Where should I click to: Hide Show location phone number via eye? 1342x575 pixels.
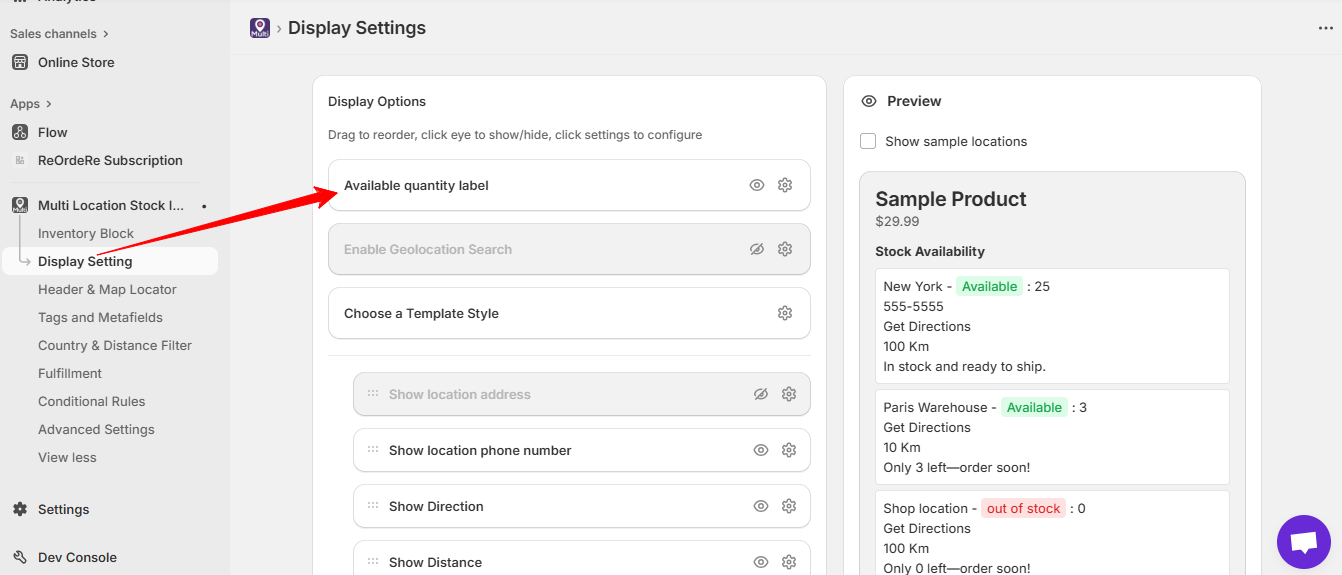click(x=761, y=450)
